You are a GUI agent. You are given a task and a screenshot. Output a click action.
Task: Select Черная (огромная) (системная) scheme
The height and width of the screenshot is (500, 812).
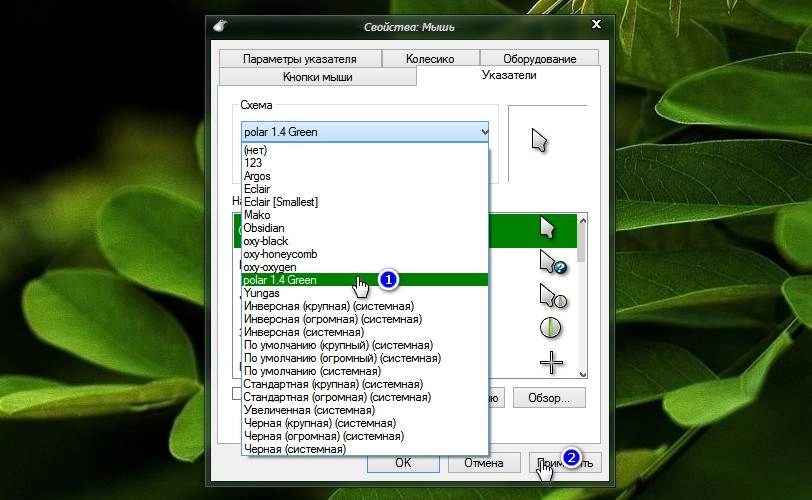(365, 436)
